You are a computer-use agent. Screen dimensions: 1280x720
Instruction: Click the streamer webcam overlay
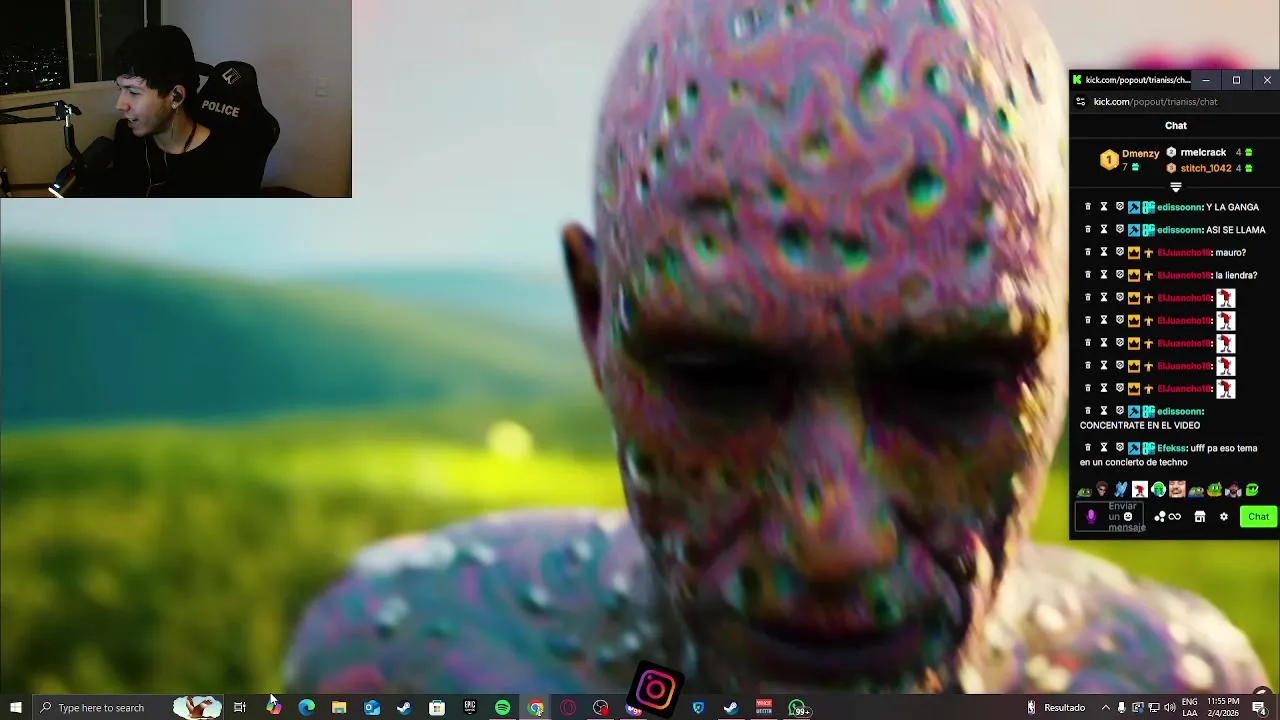176,99
